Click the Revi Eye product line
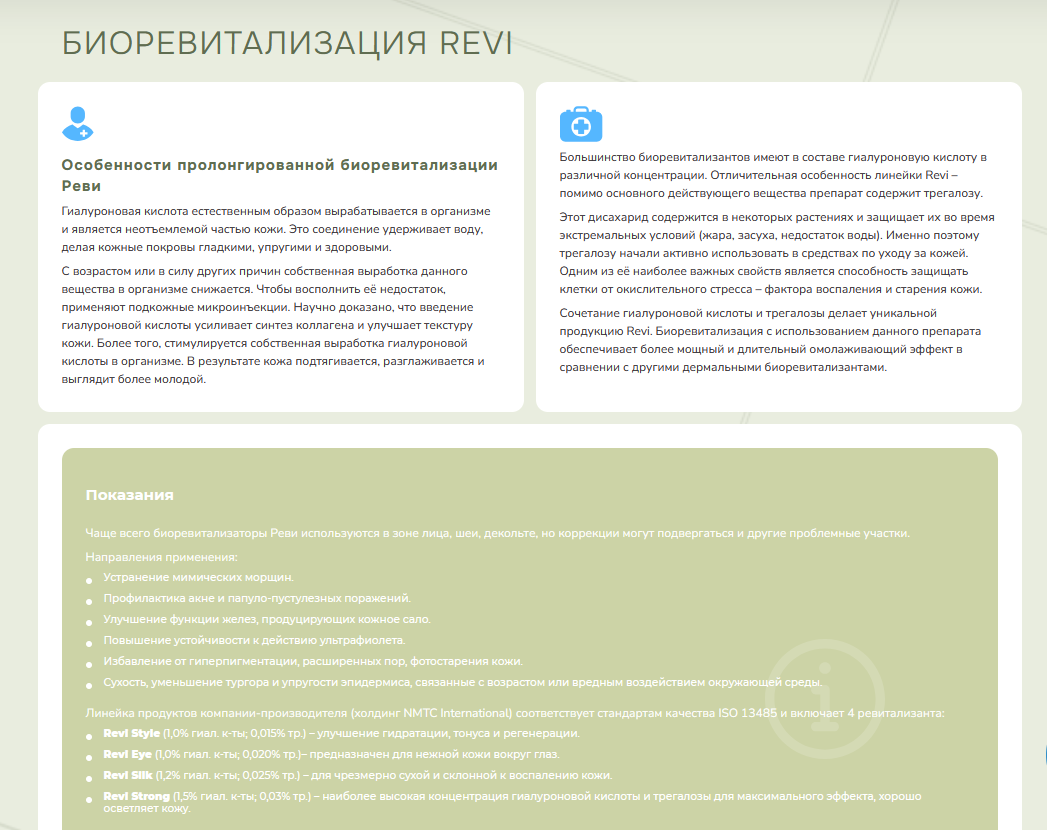 pos(331,754)
